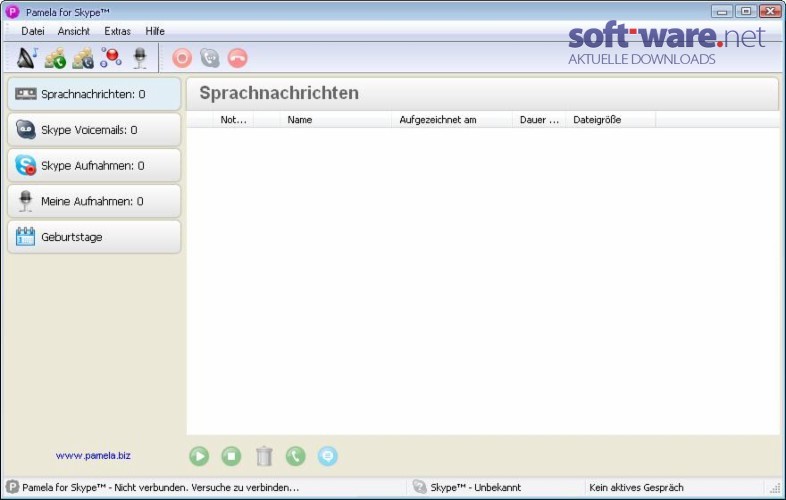
Task: Click the blue chat bubble icon
Action: coord(327,456)
